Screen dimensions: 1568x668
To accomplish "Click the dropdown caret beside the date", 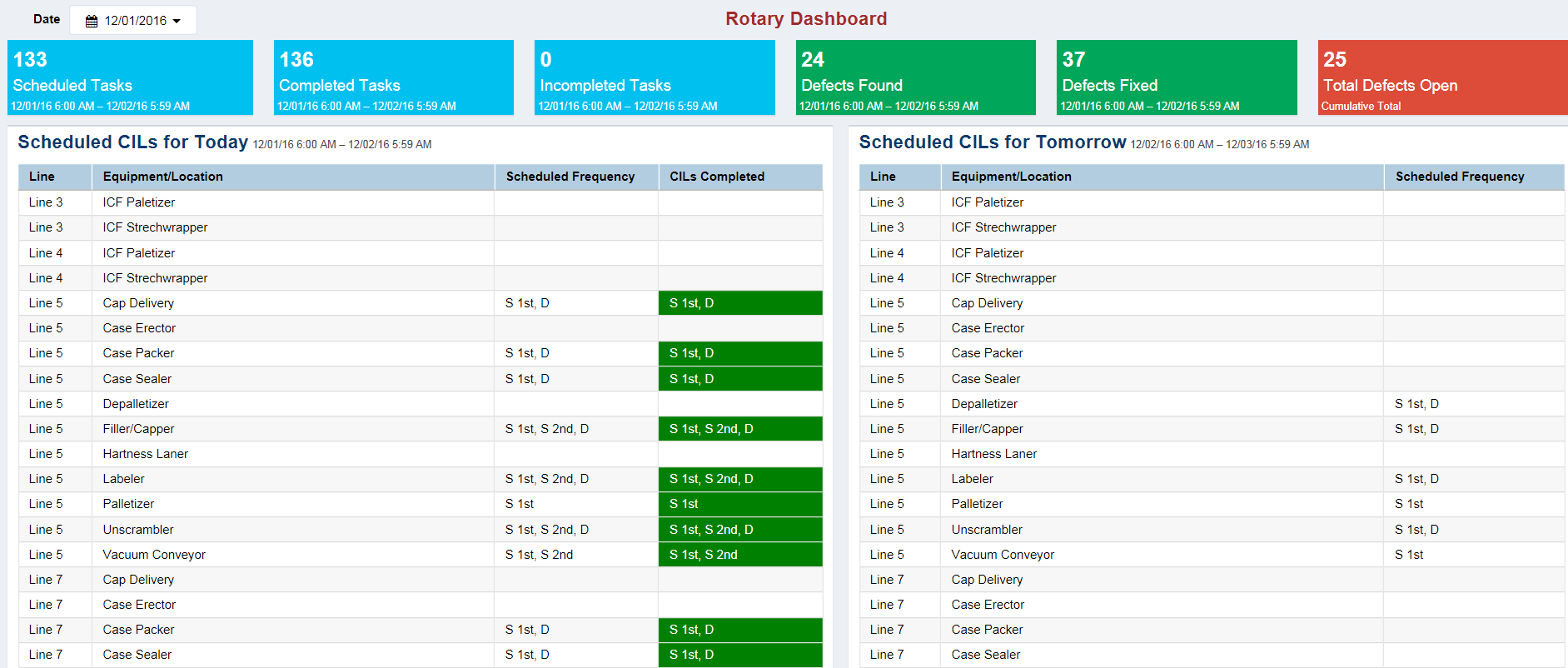I will click(x=177, y=22).
